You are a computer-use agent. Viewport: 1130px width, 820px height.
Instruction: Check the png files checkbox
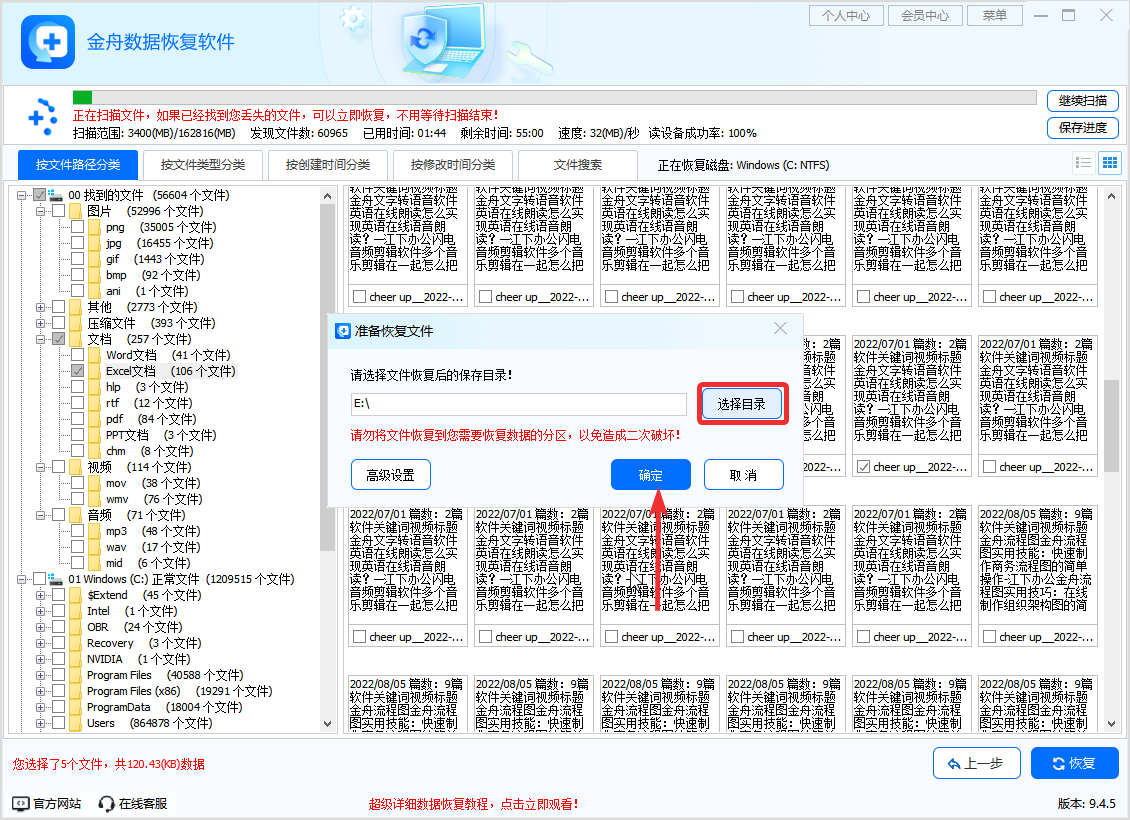pyautogui.click(x=78, y=227)
